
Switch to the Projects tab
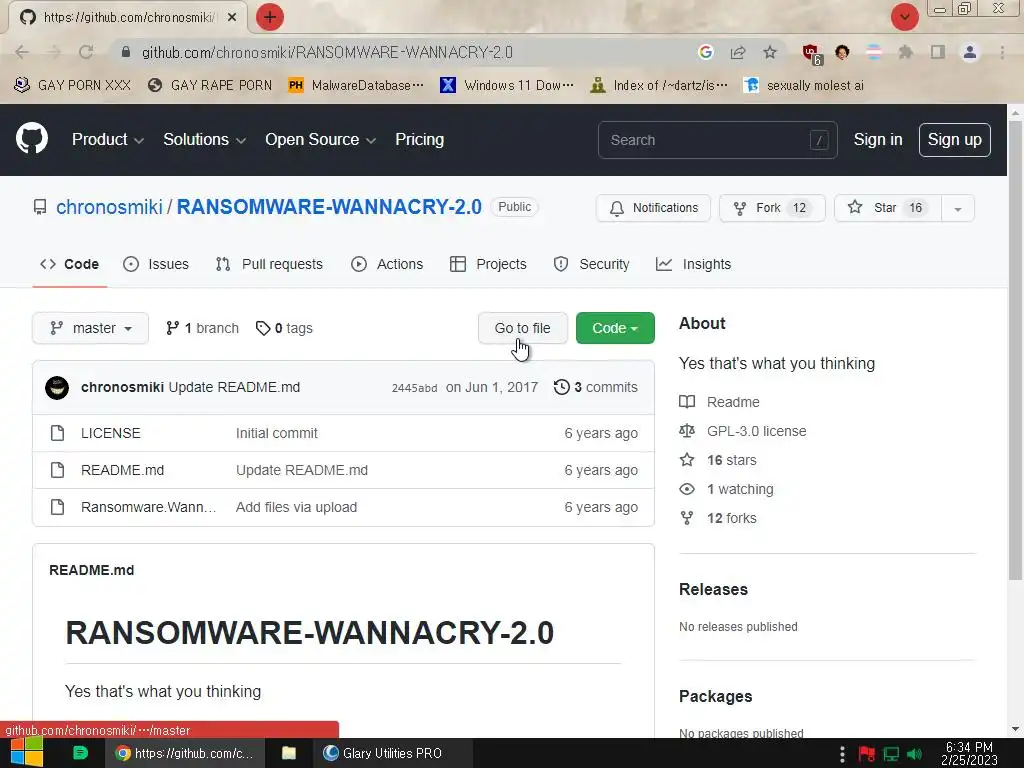488,264
